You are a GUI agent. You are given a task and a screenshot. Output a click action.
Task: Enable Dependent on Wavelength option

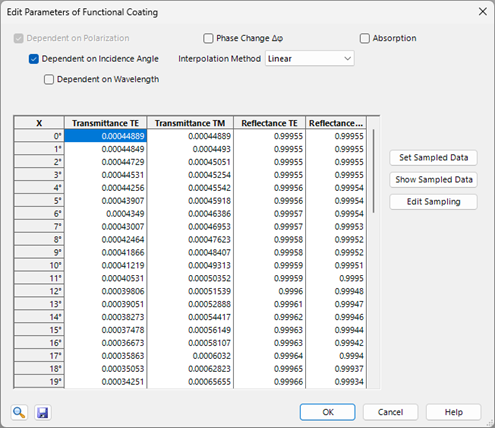[x=49, y=80]
